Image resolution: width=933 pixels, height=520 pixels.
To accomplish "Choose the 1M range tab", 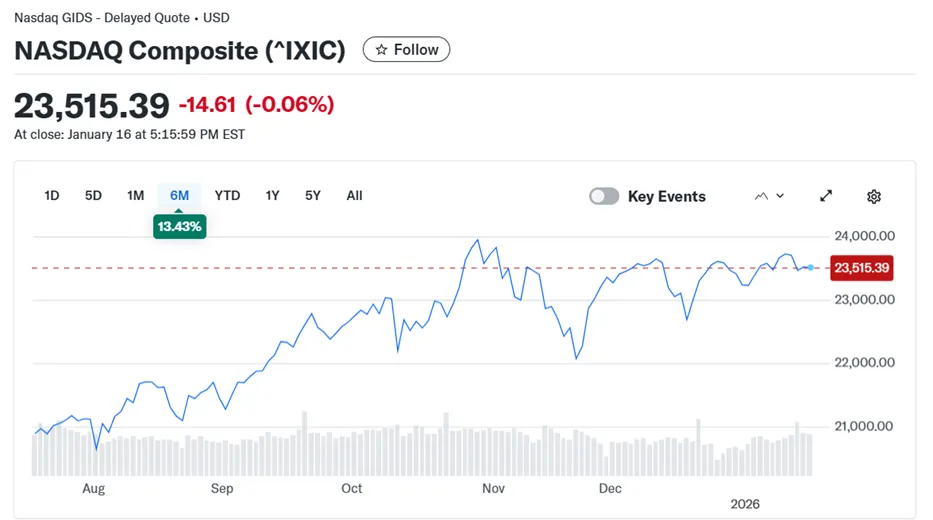I will click(x=135, y=196).
